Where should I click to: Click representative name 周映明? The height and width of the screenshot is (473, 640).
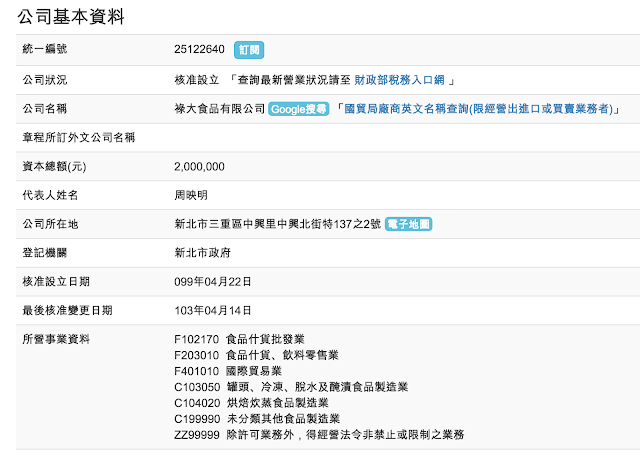pos(191,195)
